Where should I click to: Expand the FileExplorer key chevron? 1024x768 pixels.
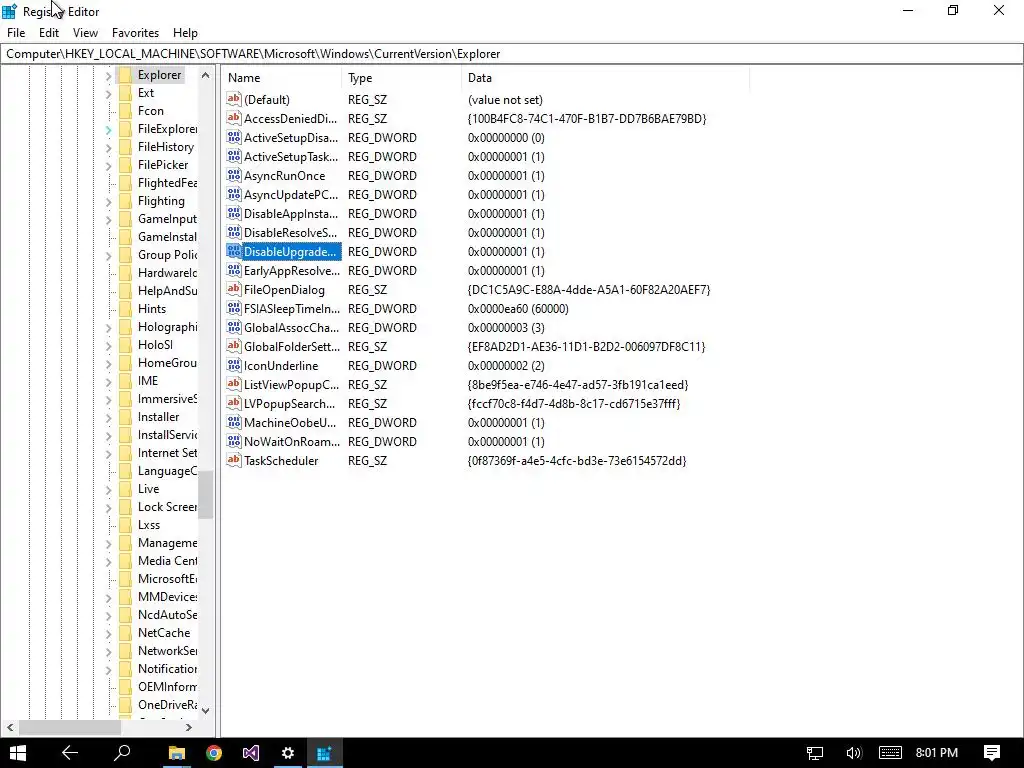[x=108, y=130]
